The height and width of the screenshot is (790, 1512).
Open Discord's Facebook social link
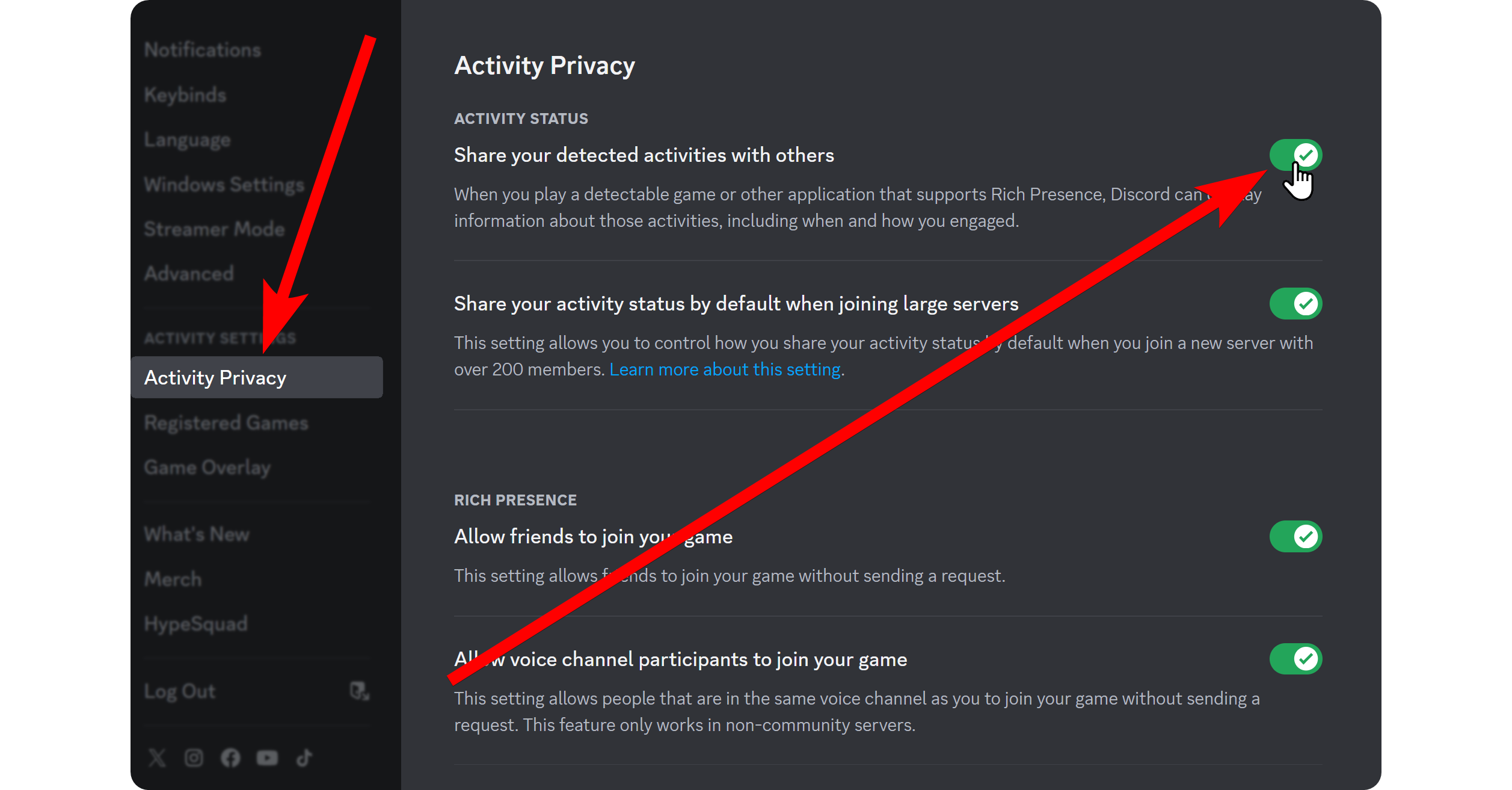click(x=230, y=758)
